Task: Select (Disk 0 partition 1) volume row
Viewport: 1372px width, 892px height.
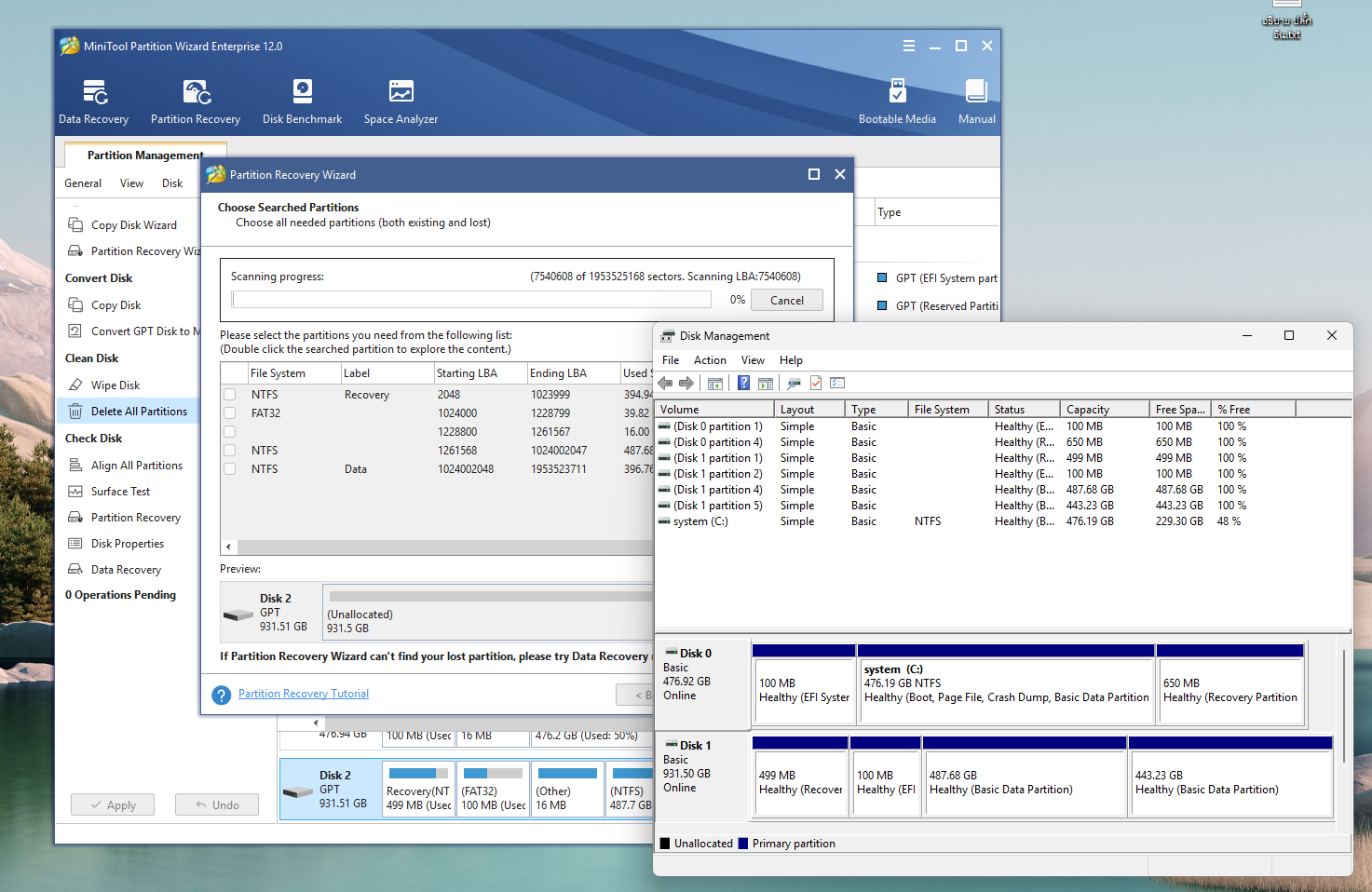Action: tap(1003, 426)
